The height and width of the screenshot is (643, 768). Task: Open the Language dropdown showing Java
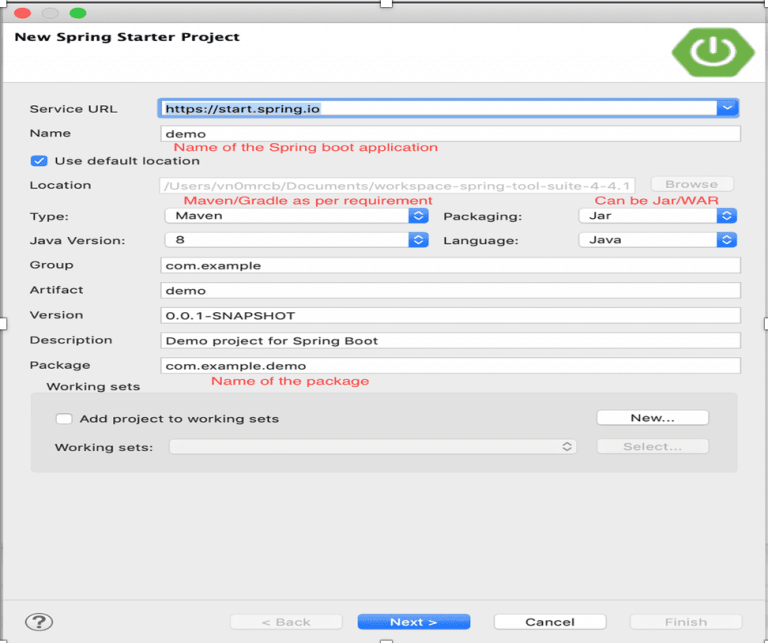coord(727,240)
